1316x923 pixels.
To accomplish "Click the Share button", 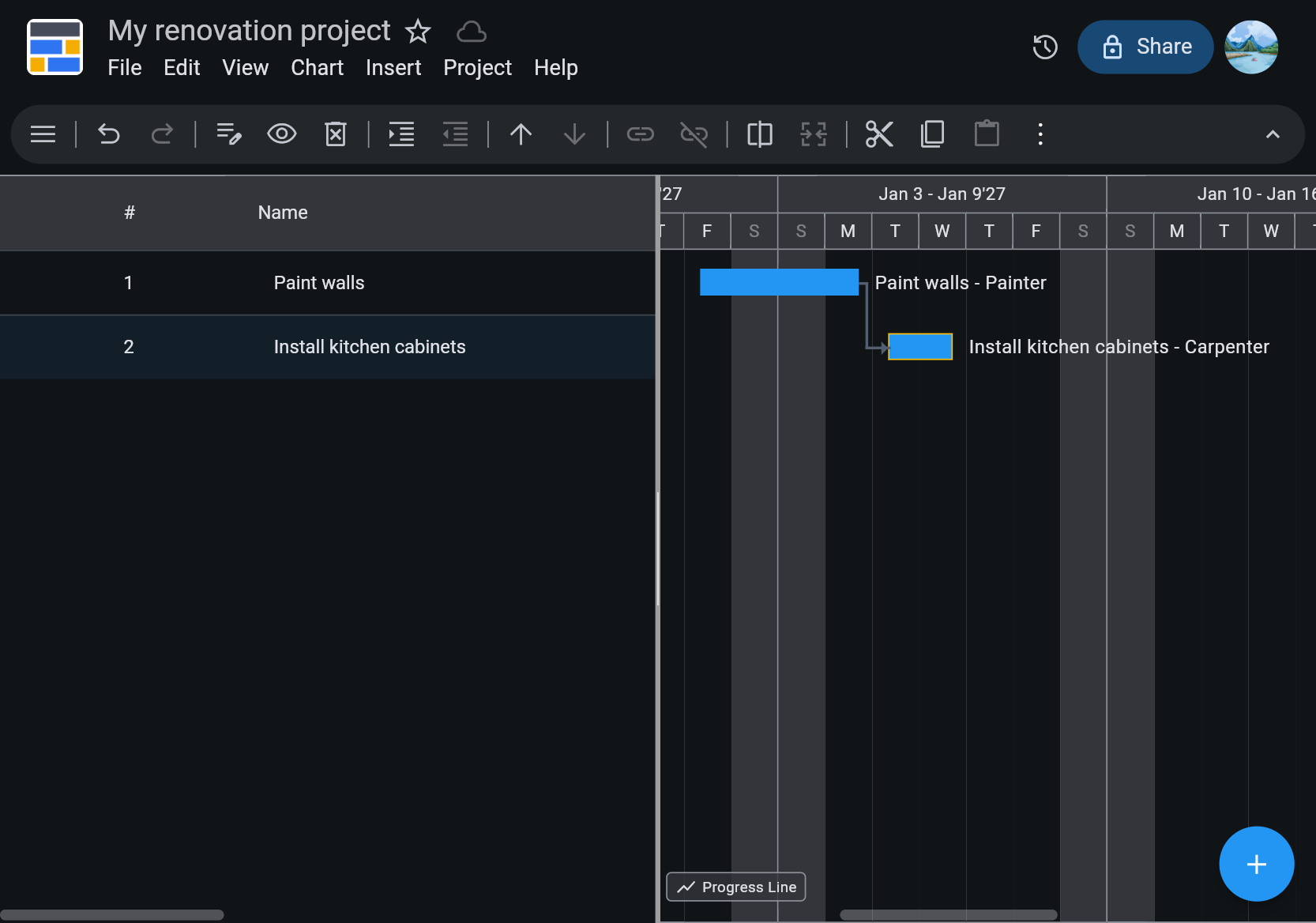I will [1145, 47].
